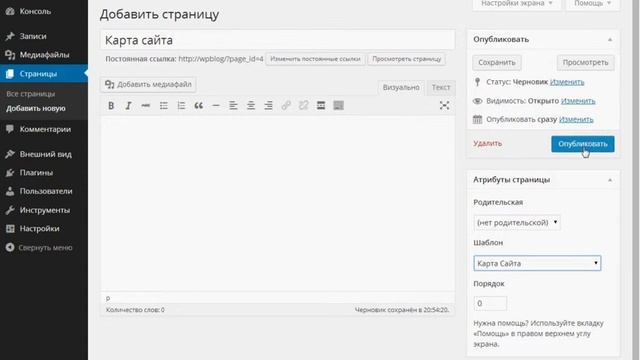This screenshot has width=640, height=360.
Task: Click the page title field Карта сайта
Action: tap(278, 40)
